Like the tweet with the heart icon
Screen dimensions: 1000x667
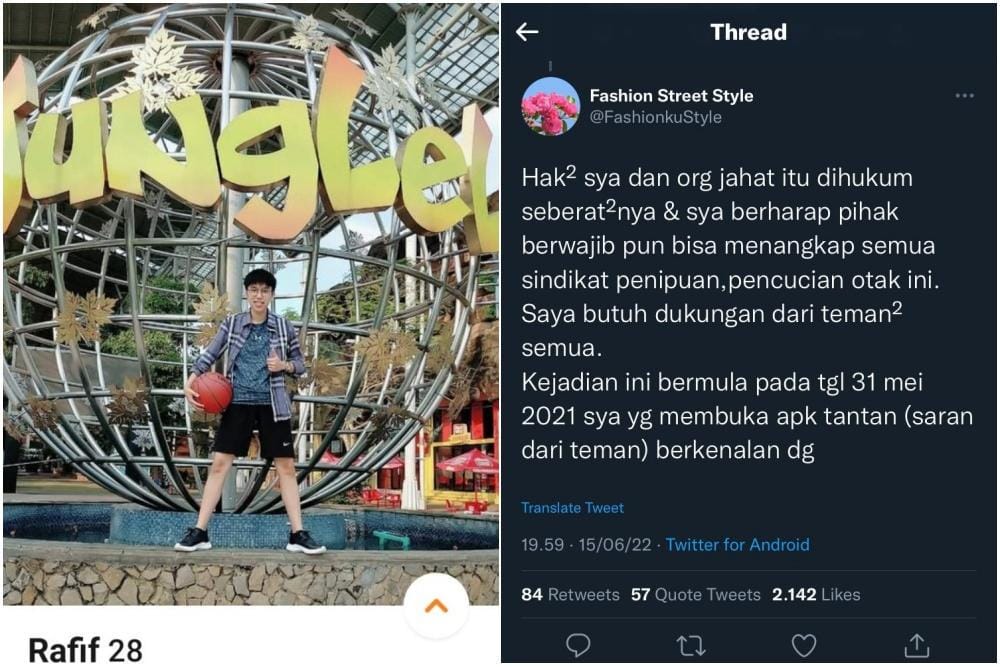[x=804, y=645]
